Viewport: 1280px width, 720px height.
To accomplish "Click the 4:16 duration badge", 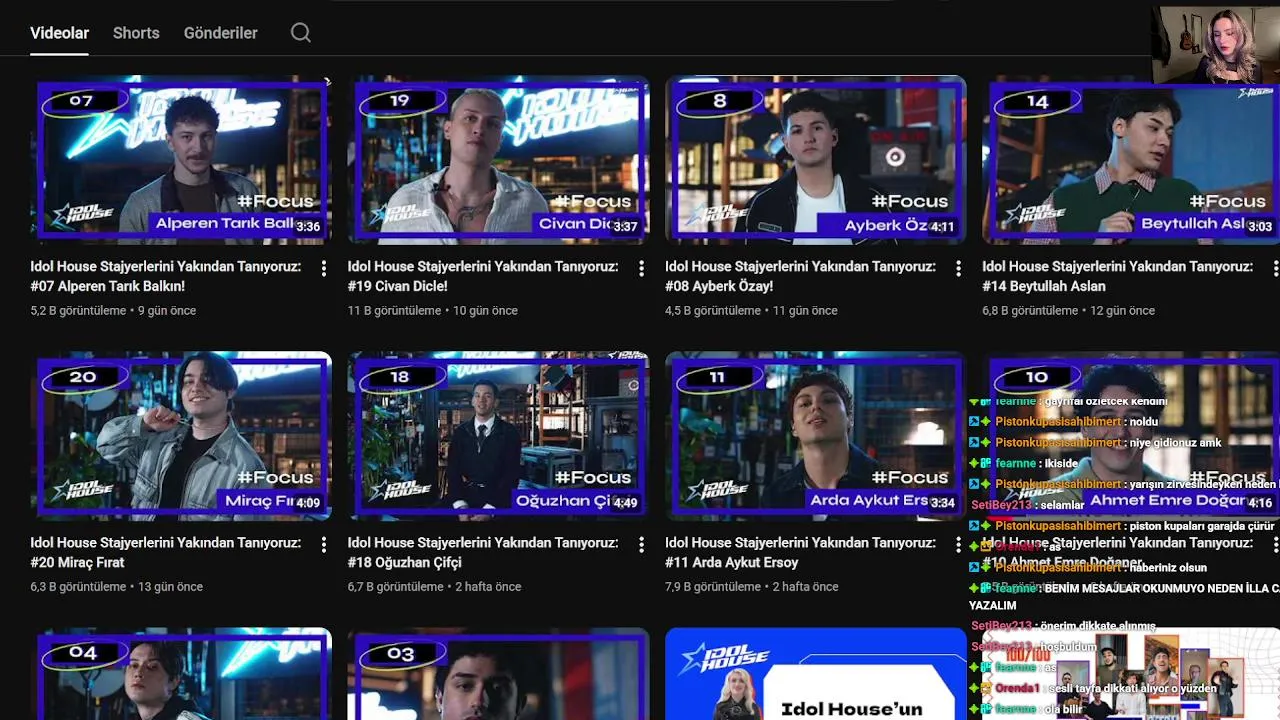I will [1260, 503].
